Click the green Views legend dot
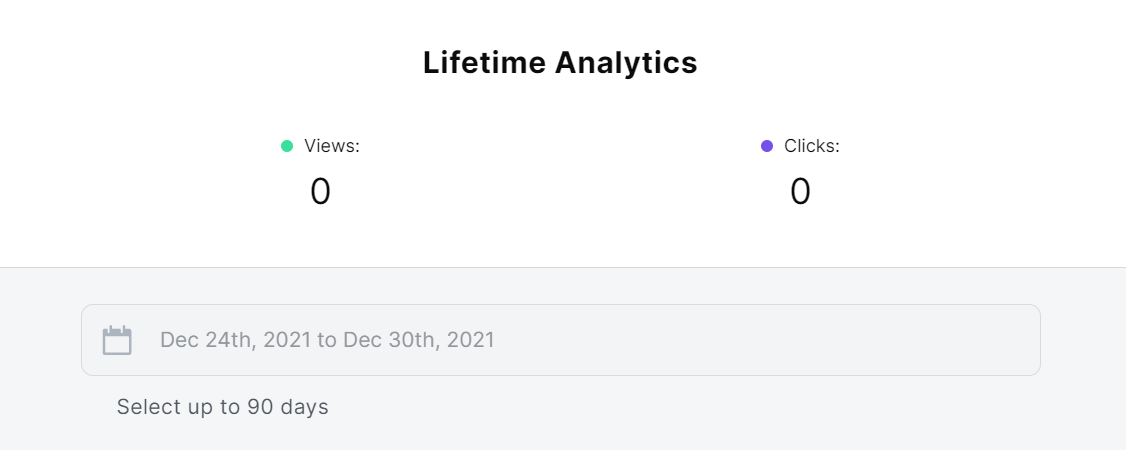The image size is (1126, 450). (287, 146)
